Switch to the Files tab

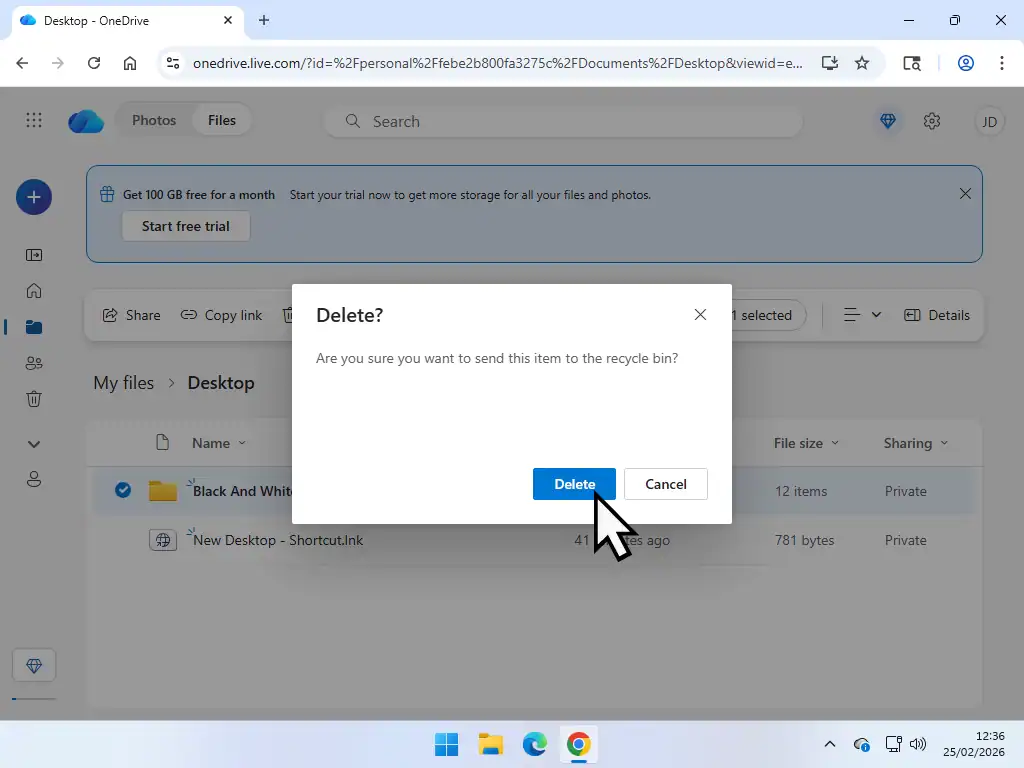point(221,119)
